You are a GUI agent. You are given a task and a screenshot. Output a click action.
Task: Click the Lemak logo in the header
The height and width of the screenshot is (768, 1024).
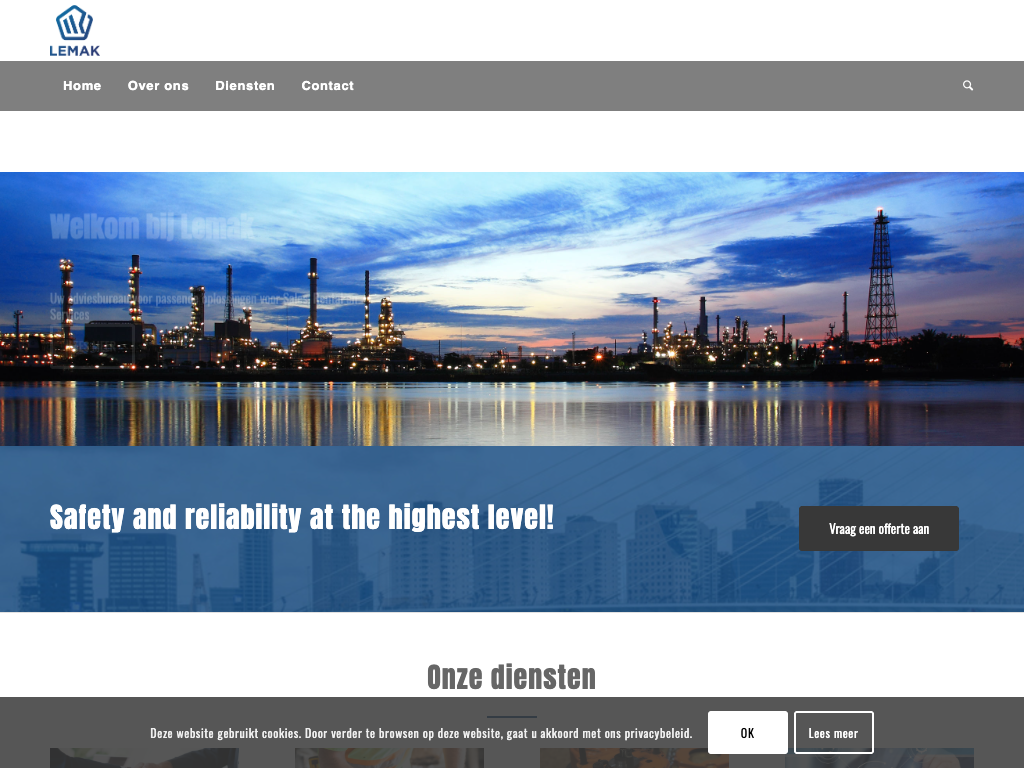(x=74, y=31)
